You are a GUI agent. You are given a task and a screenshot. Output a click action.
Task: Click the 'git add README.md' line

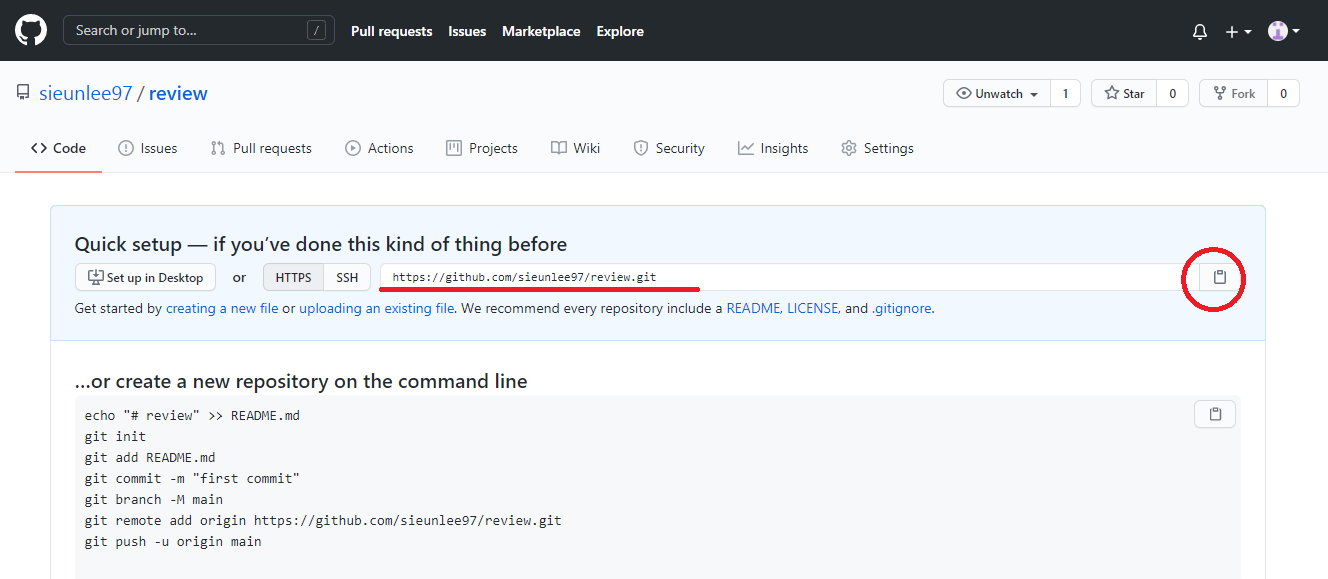click(149, 457)
